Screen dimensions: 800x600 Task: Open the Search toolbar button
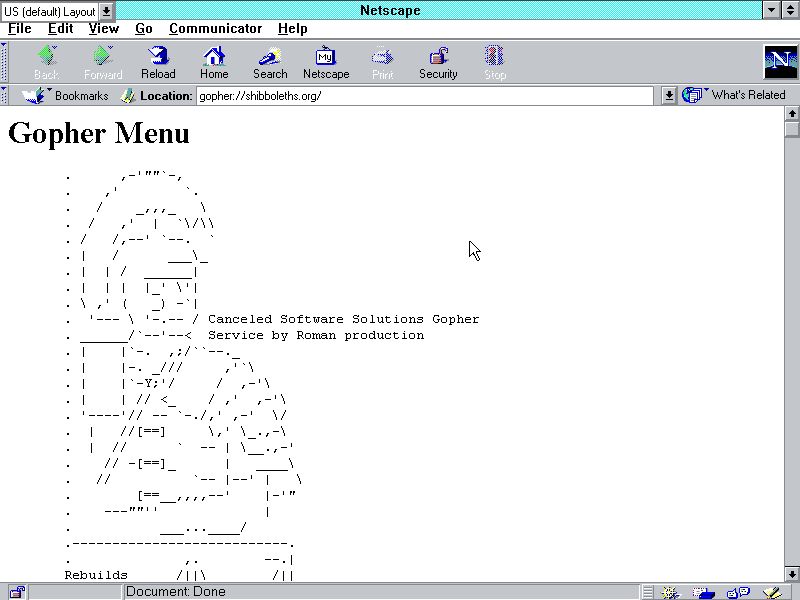[x=270, y=62]
